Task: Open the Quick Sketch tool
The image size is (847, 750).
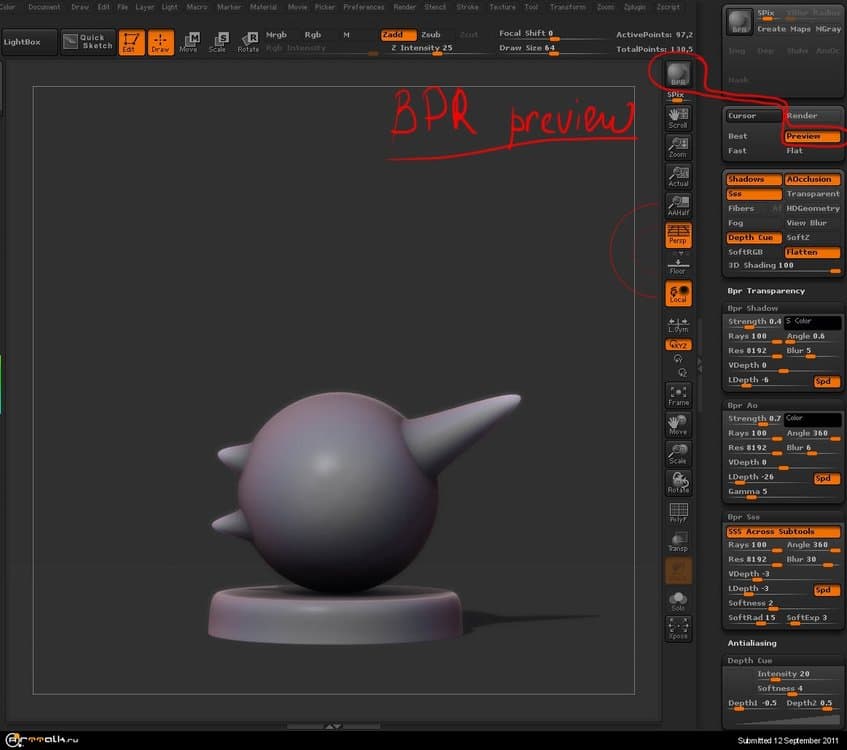Action: click(x=88, y=42)
